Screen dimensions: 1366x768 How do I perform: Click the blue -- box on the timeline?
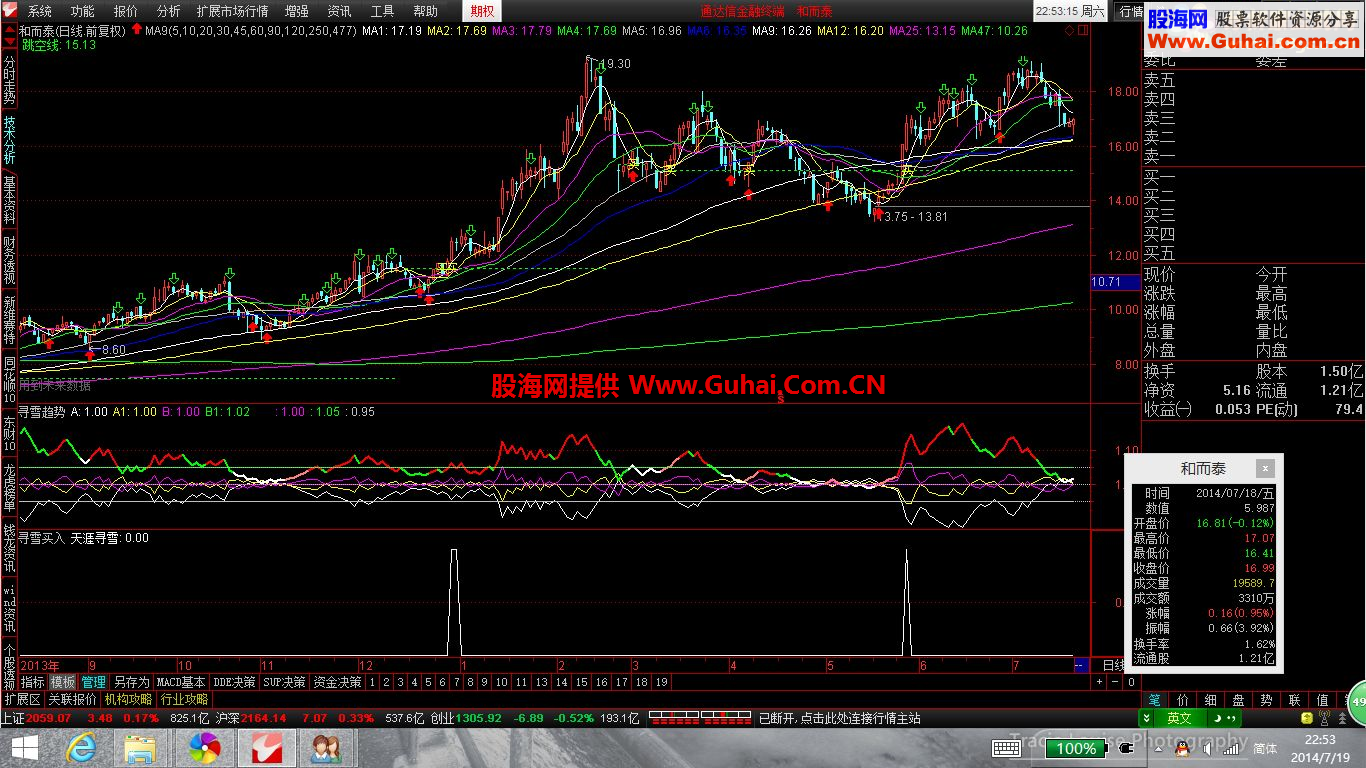click(x=1081, y=665)
